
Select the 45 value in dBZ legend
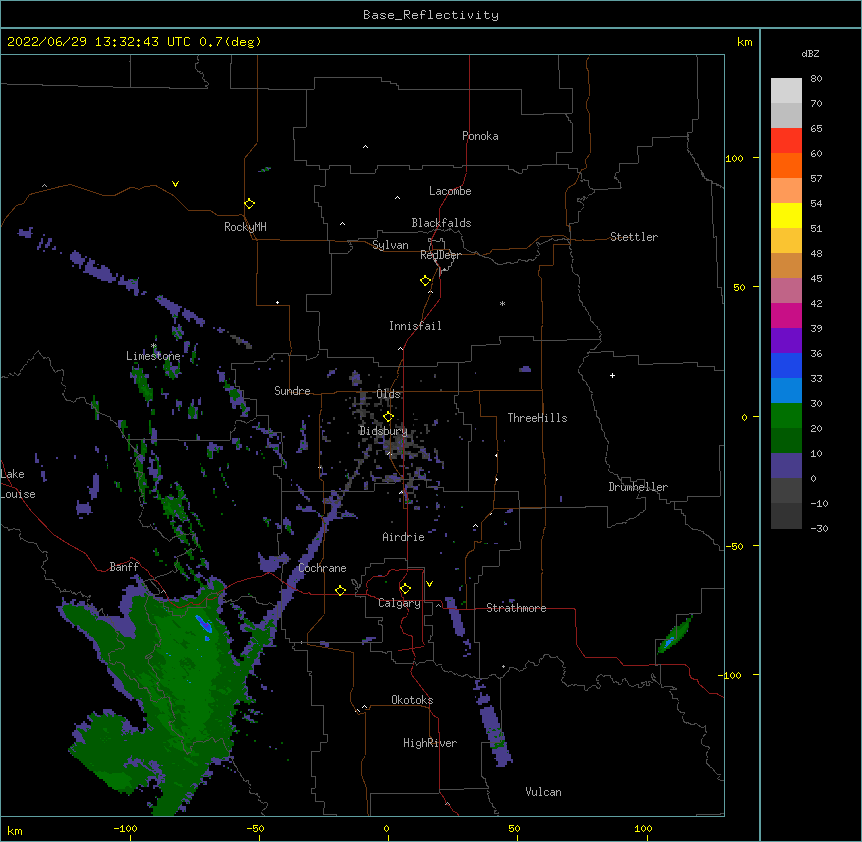pyautogui.click(x=816, y=279)
